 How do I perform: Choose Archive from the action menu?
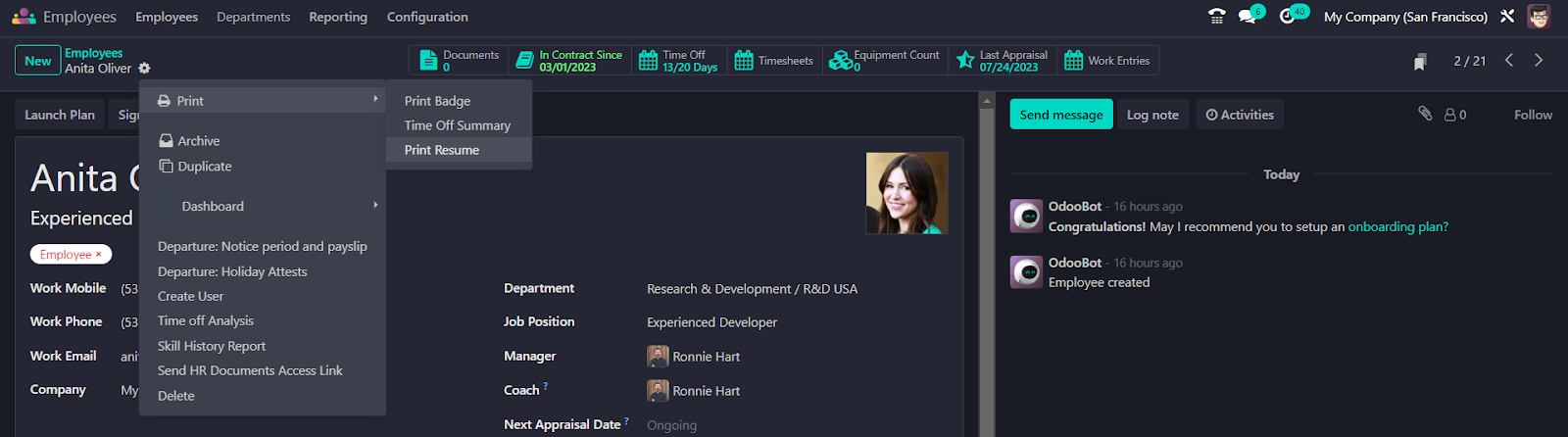pos(263,141)
